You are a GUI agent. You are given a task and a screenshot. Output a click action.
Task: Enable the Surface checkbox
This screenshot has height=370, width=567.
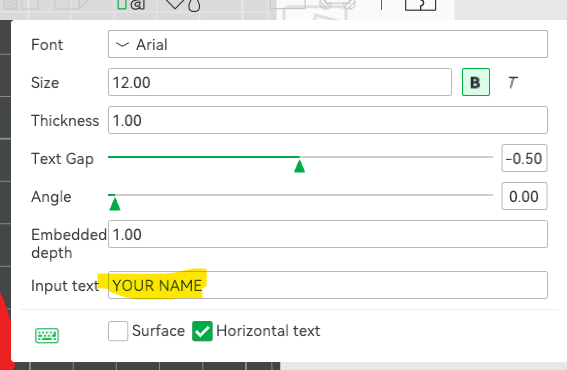(x=118, y=331)
